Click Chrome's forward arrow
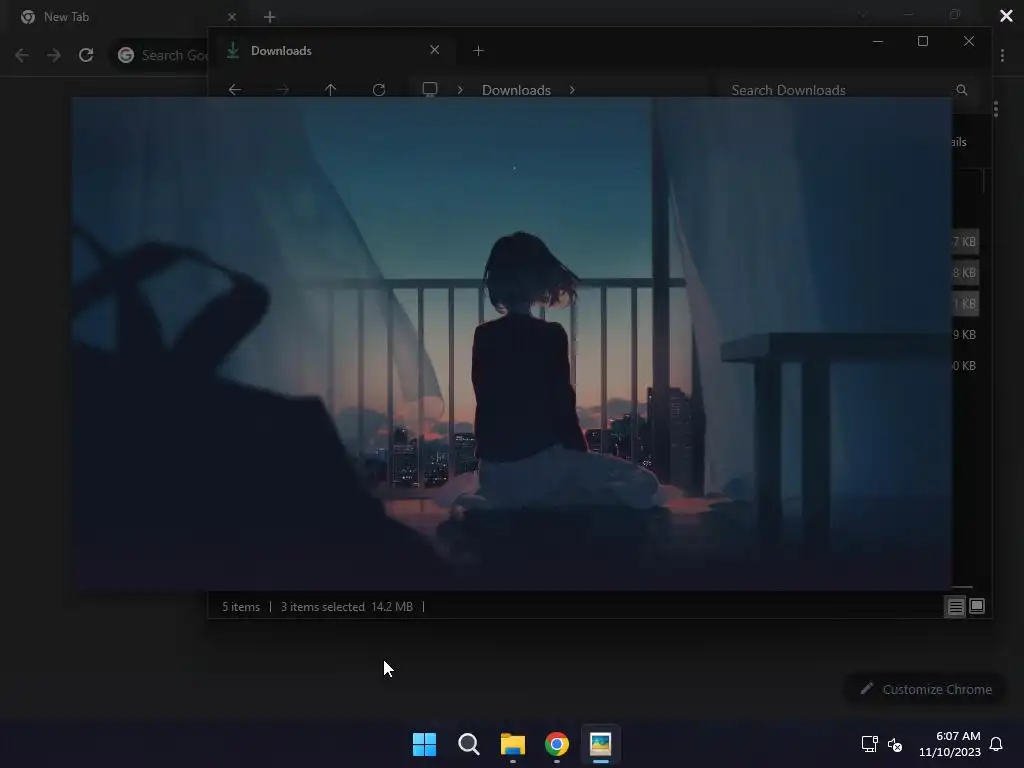 pos(54,56)
